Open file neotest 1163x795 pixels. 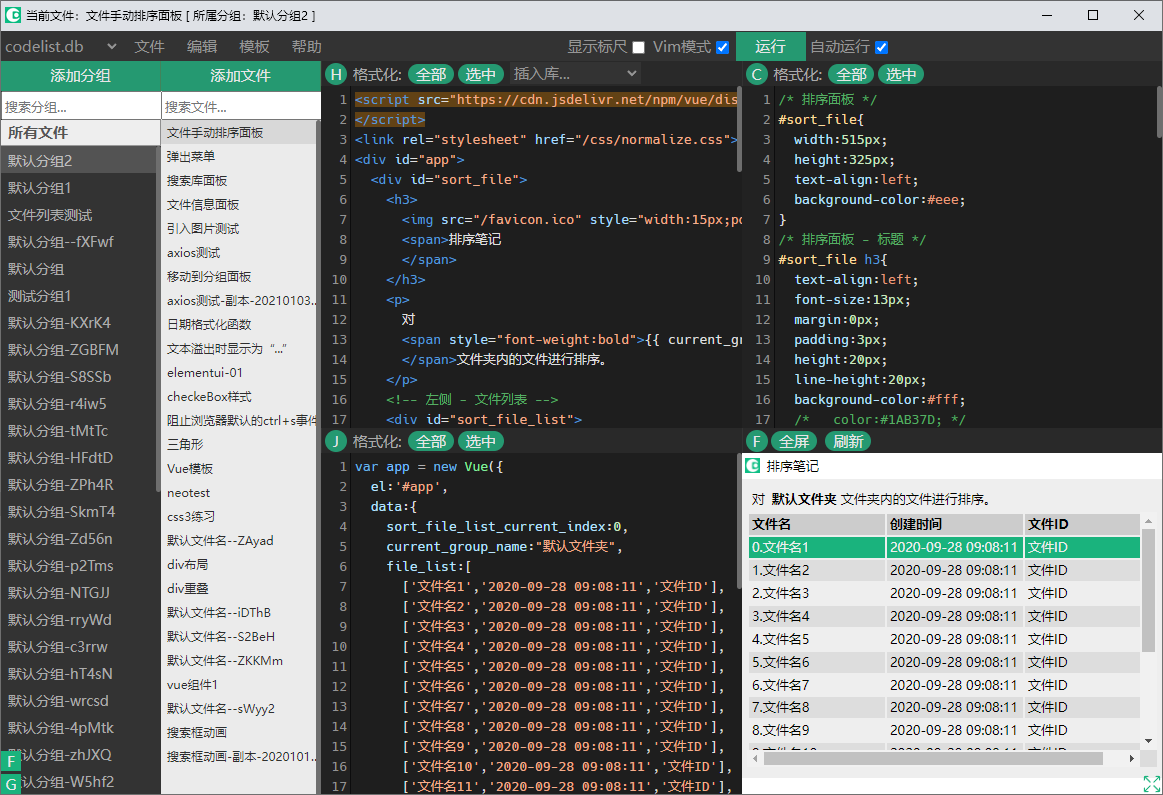(239, 492)
